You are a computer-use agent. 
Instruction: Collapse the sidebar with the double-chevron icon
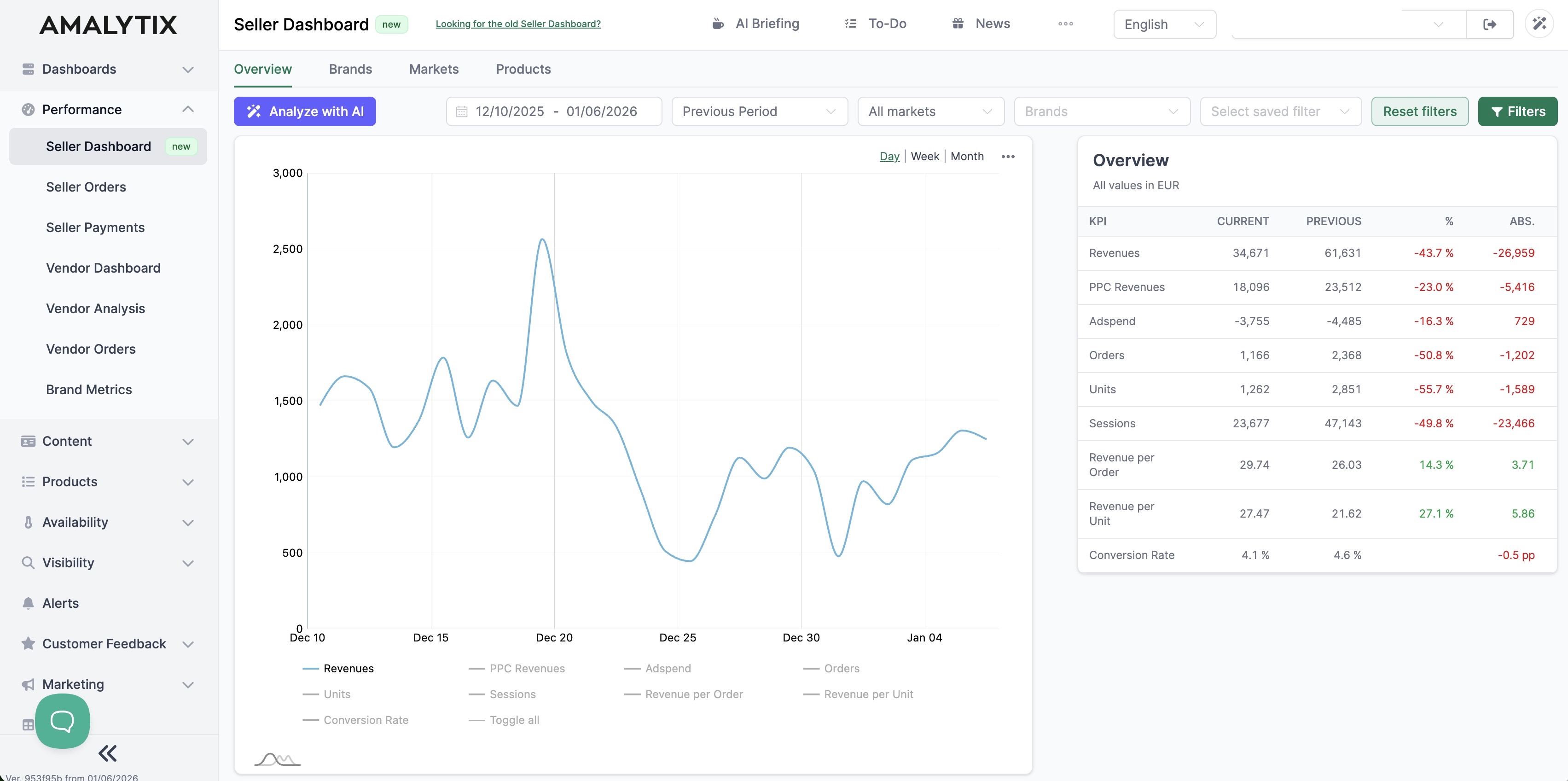point(108,753)
